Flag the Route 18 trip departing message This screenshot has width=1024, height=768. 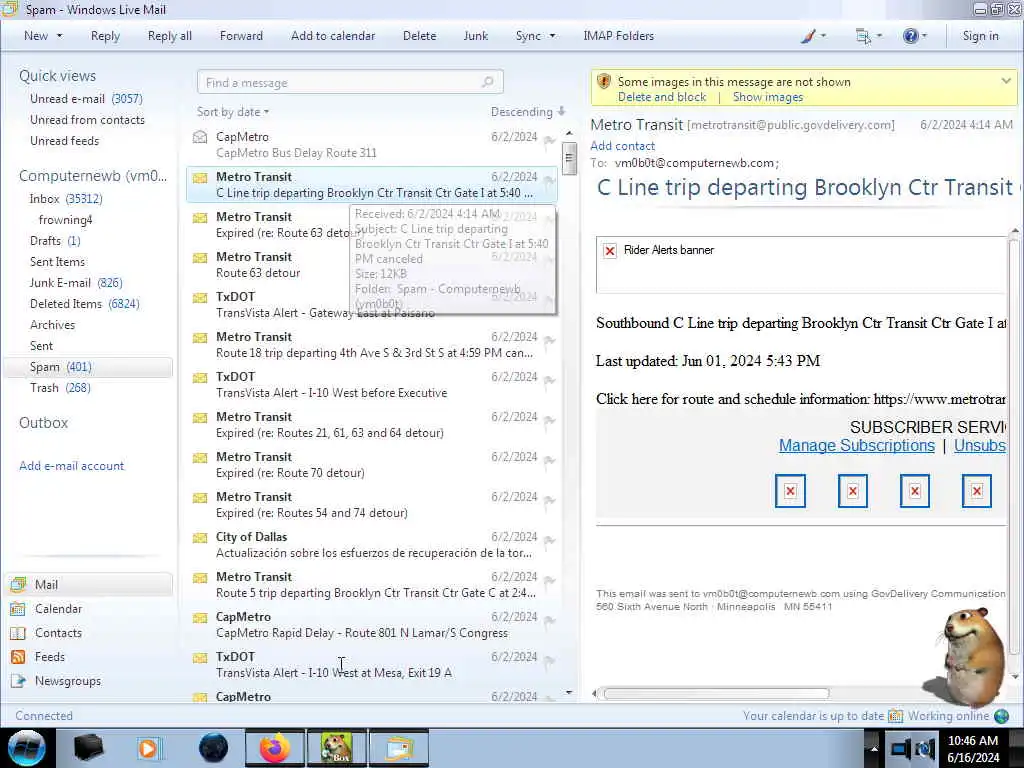[549, 340]
